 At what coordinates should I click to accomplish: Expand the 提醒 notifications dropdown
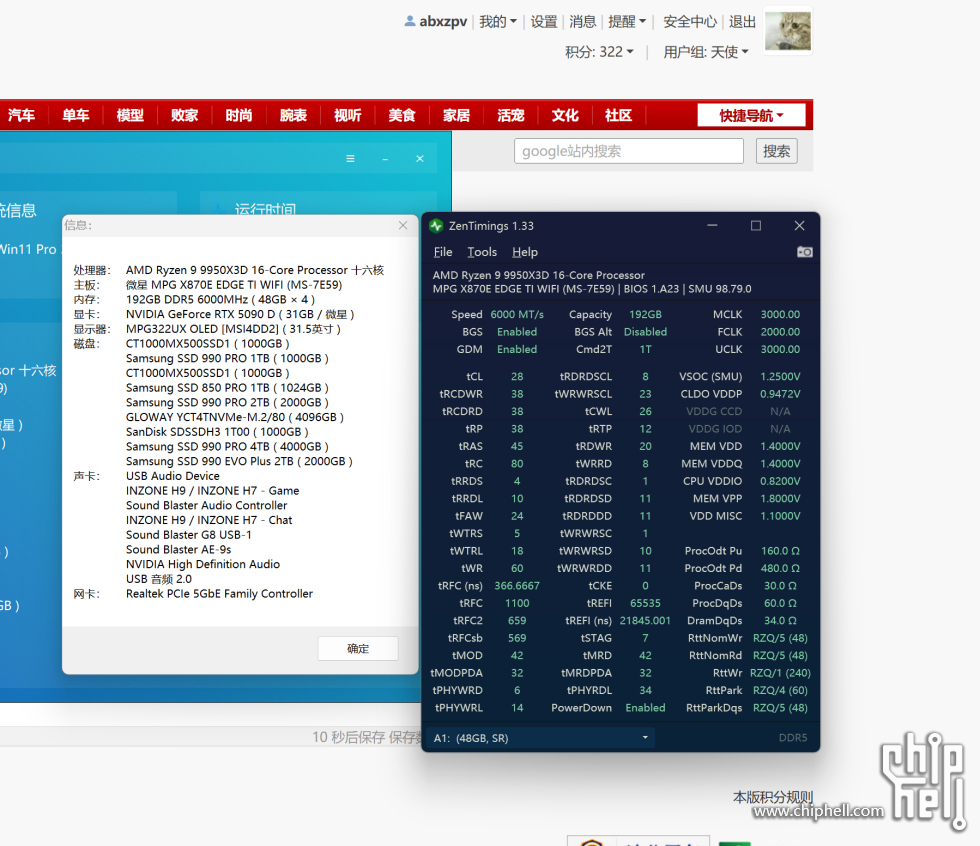tap(627, 22)
